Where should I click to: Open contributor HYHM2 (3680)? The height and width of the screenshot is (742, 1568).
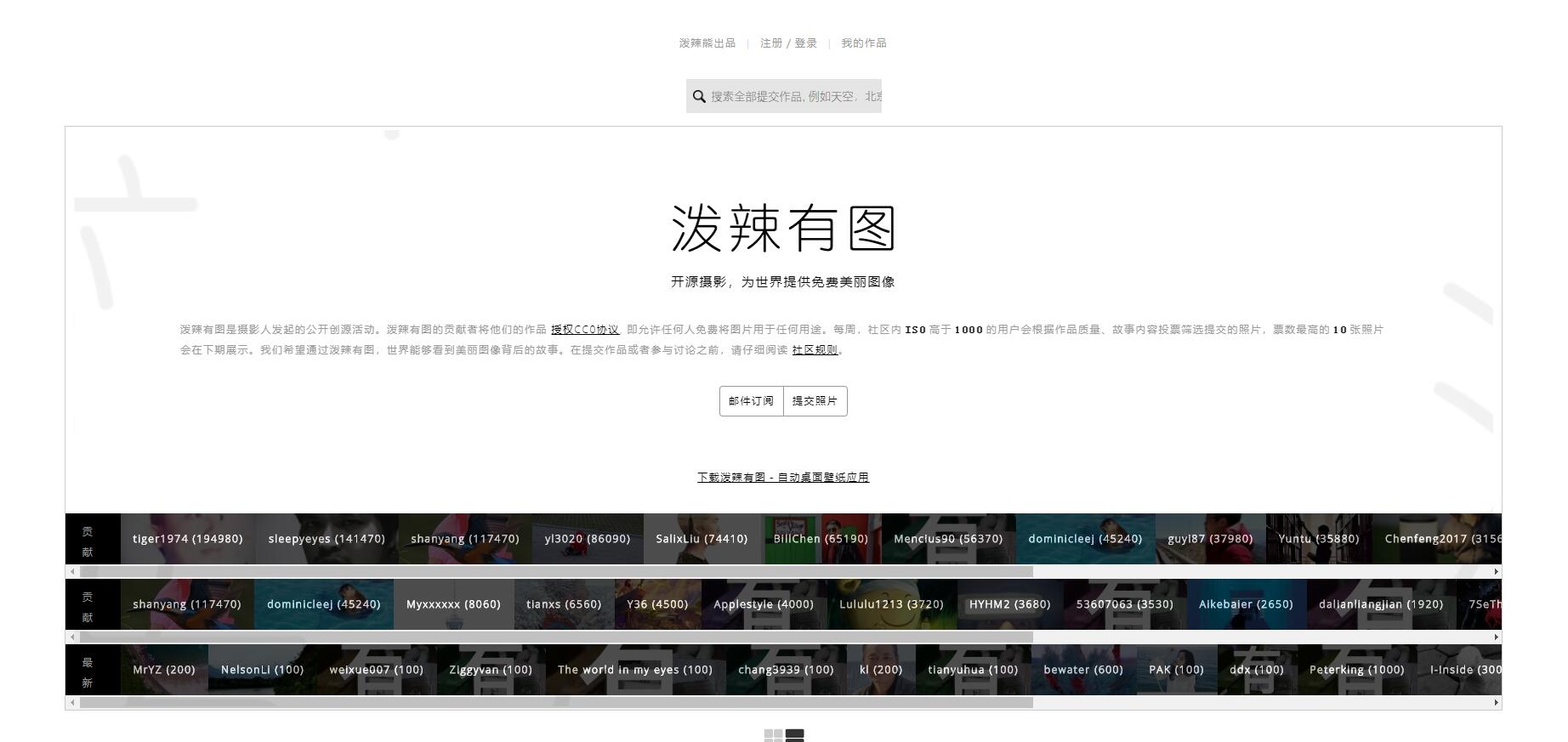point(1010,604)
